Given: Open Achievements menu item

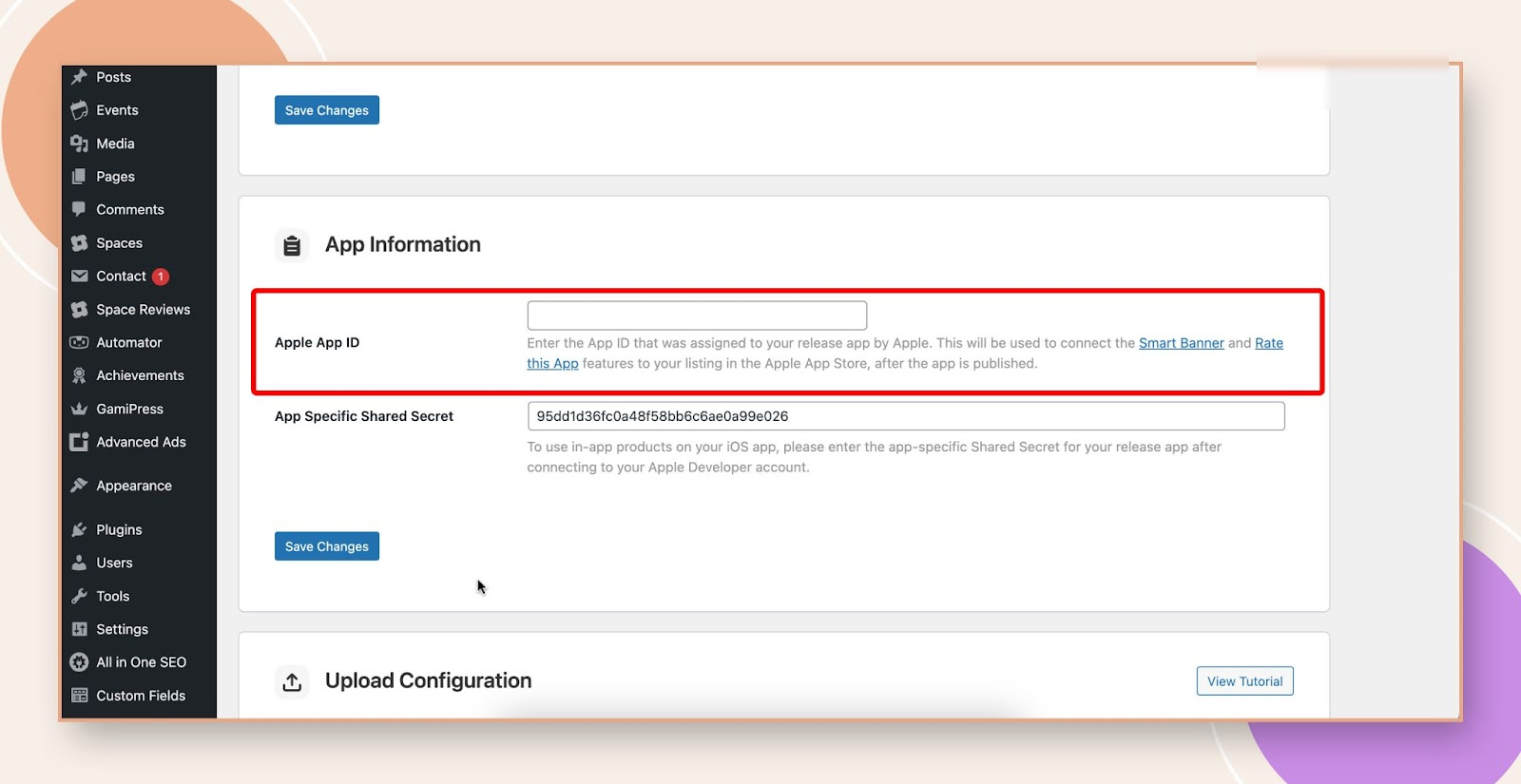Looking at the screenshot, I should 139,375.
